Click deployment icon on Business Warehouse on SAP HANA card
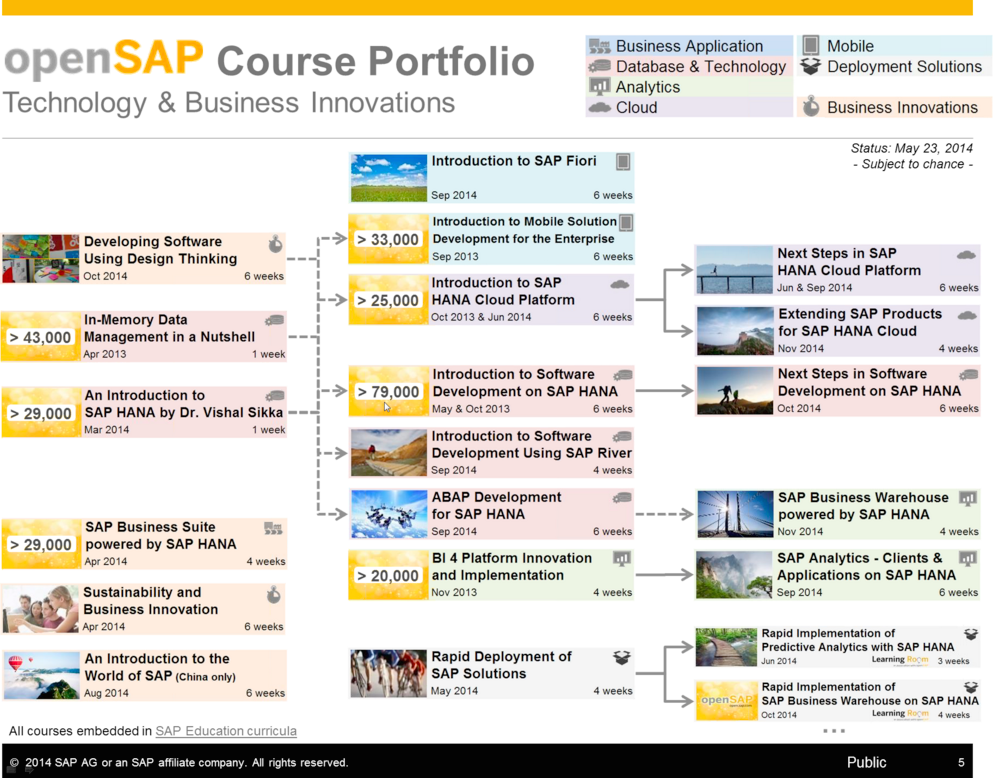This screenshot has height=778, width=994. [971, 687]
